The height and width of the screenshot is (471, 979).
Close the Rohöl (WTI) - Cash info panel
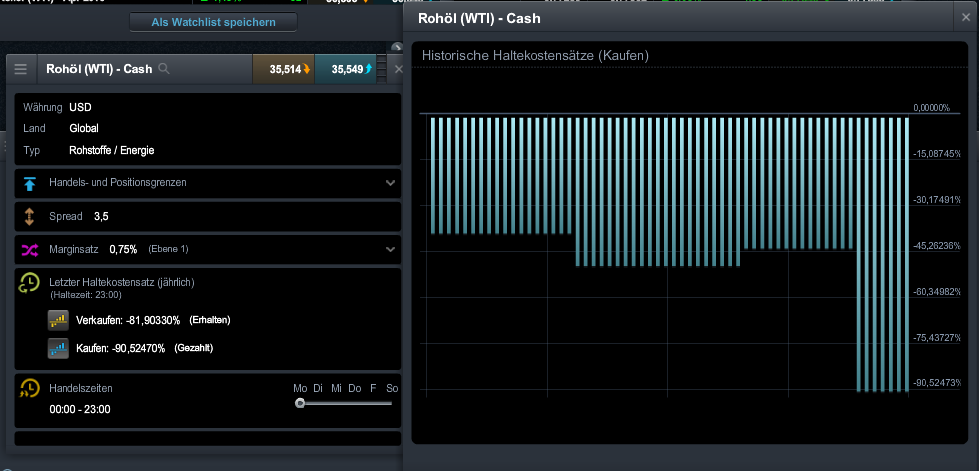click(398, 69)
